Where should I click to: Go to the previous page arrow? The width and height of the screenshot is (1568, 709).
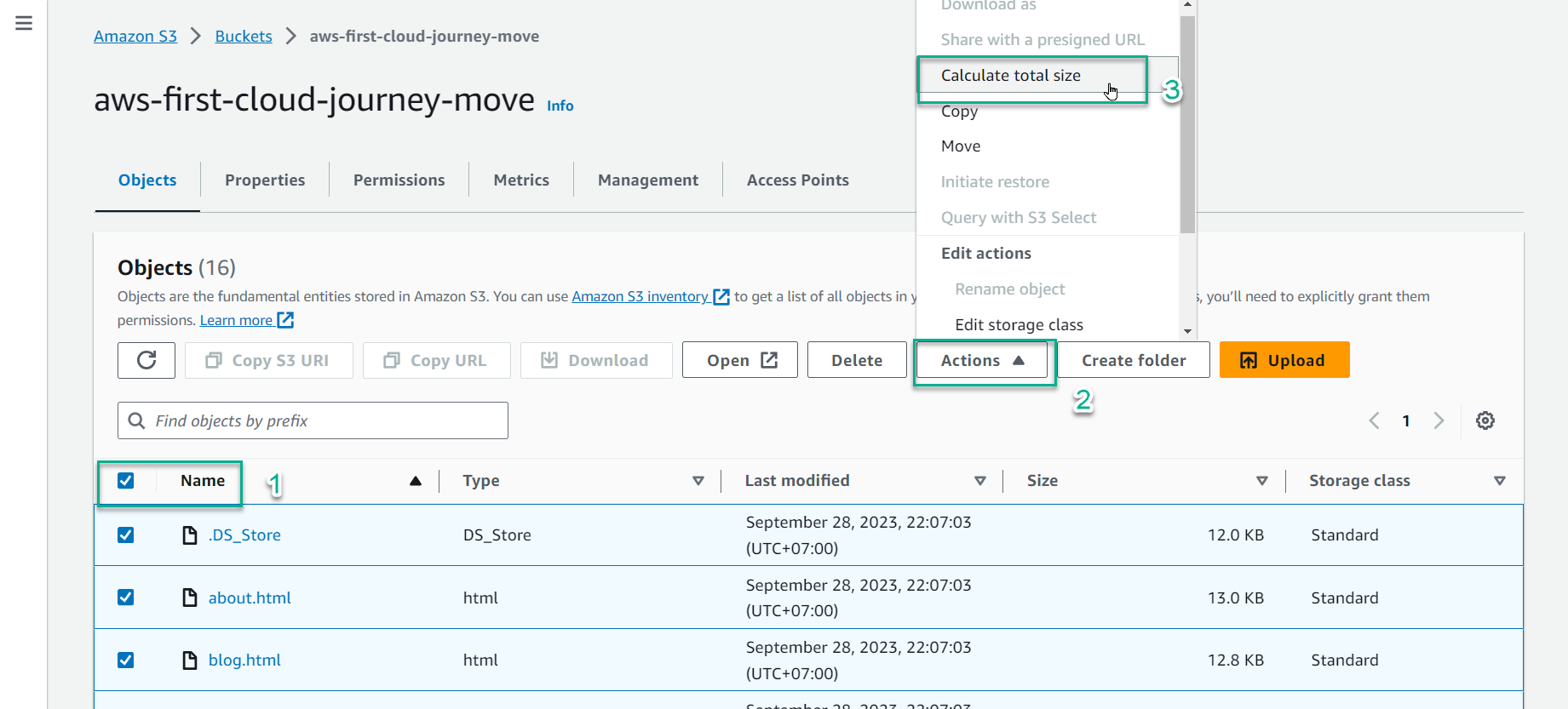coord(1374,420)
